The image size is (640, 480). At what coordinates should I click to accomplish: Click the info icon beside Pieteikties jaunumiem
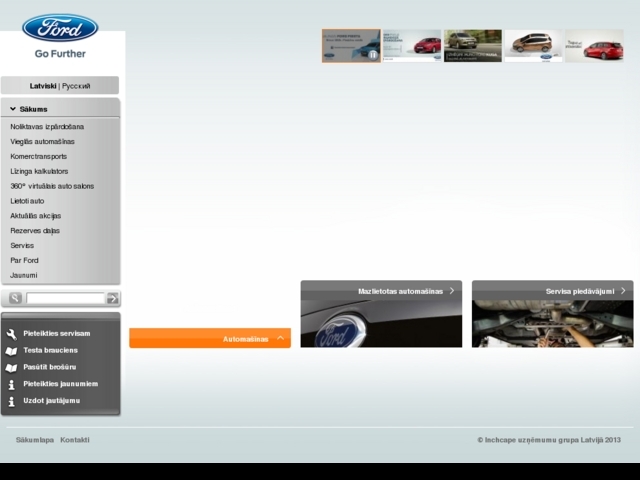tap(11, 384)
